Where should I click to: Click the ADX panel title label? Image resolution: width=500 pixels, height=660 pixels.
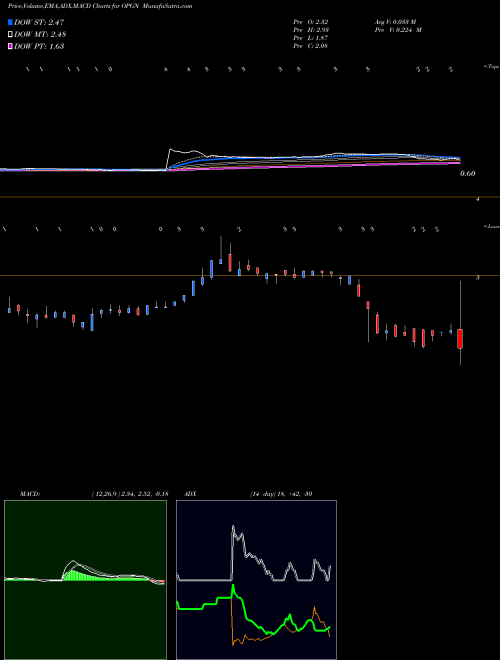point(191,493)
